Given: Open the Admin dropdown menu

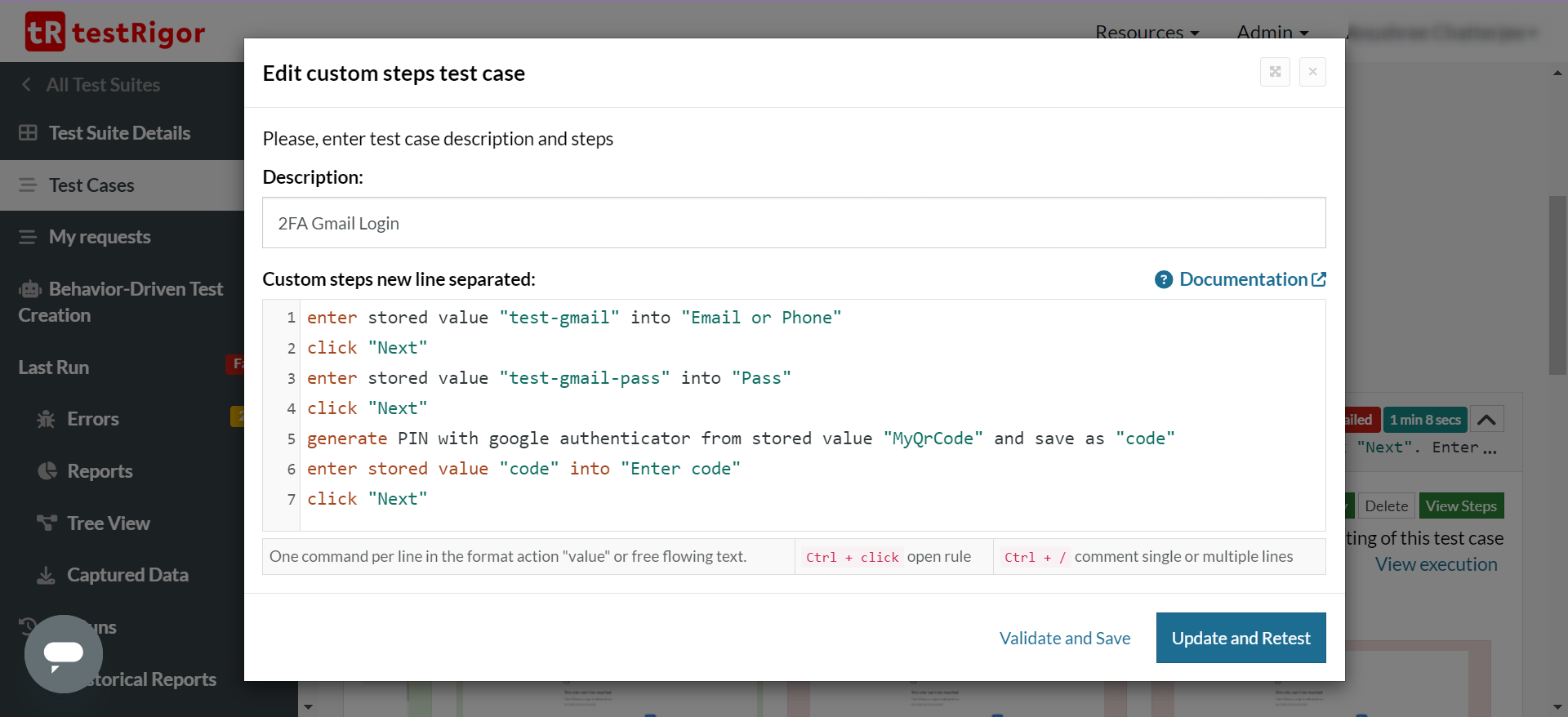Looking at the screenshot, I should pyautogui.click(x=1272, y=33).
